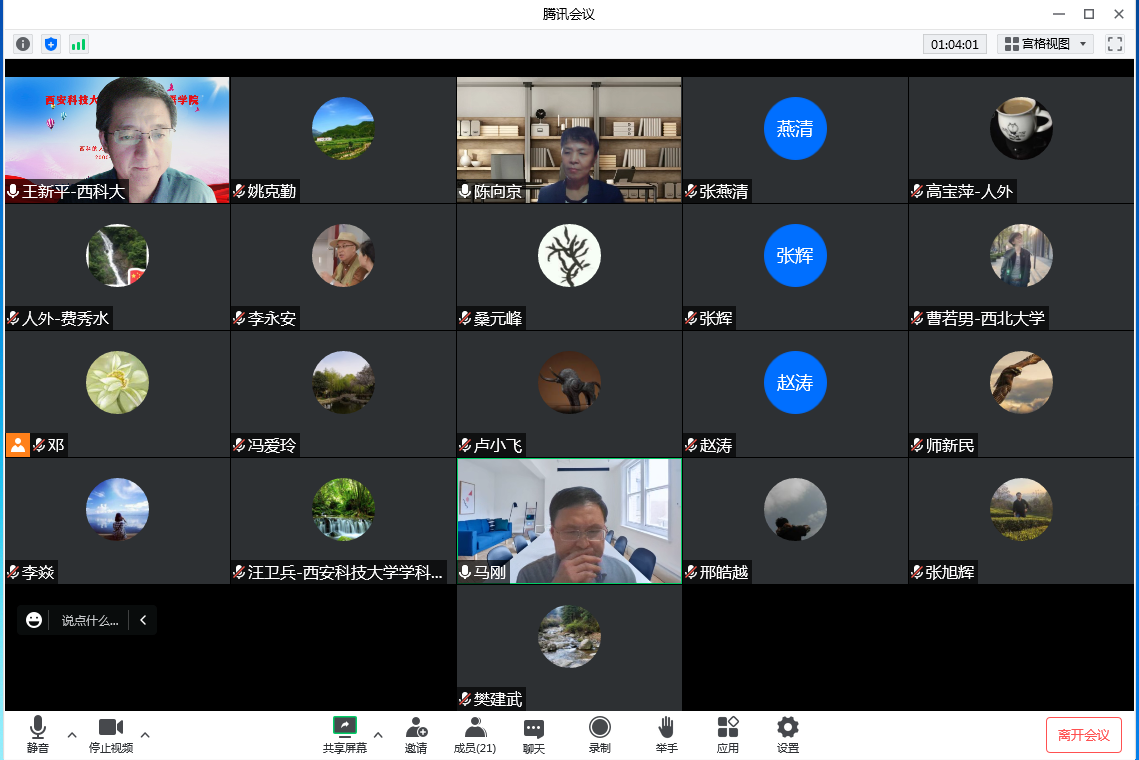Check the green network signal icon

pyautogui.click(x=78, y=44)
